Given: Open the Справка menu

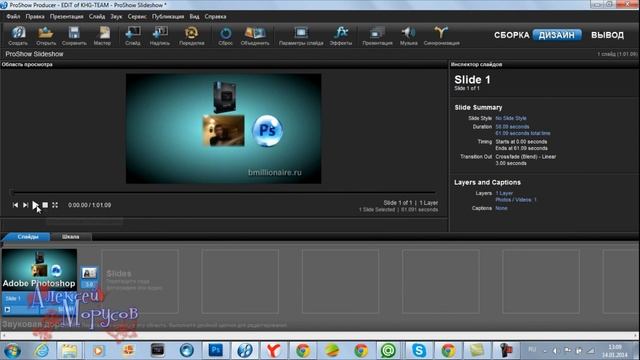Looking at the screenshot, I should [x=216, y=17].
